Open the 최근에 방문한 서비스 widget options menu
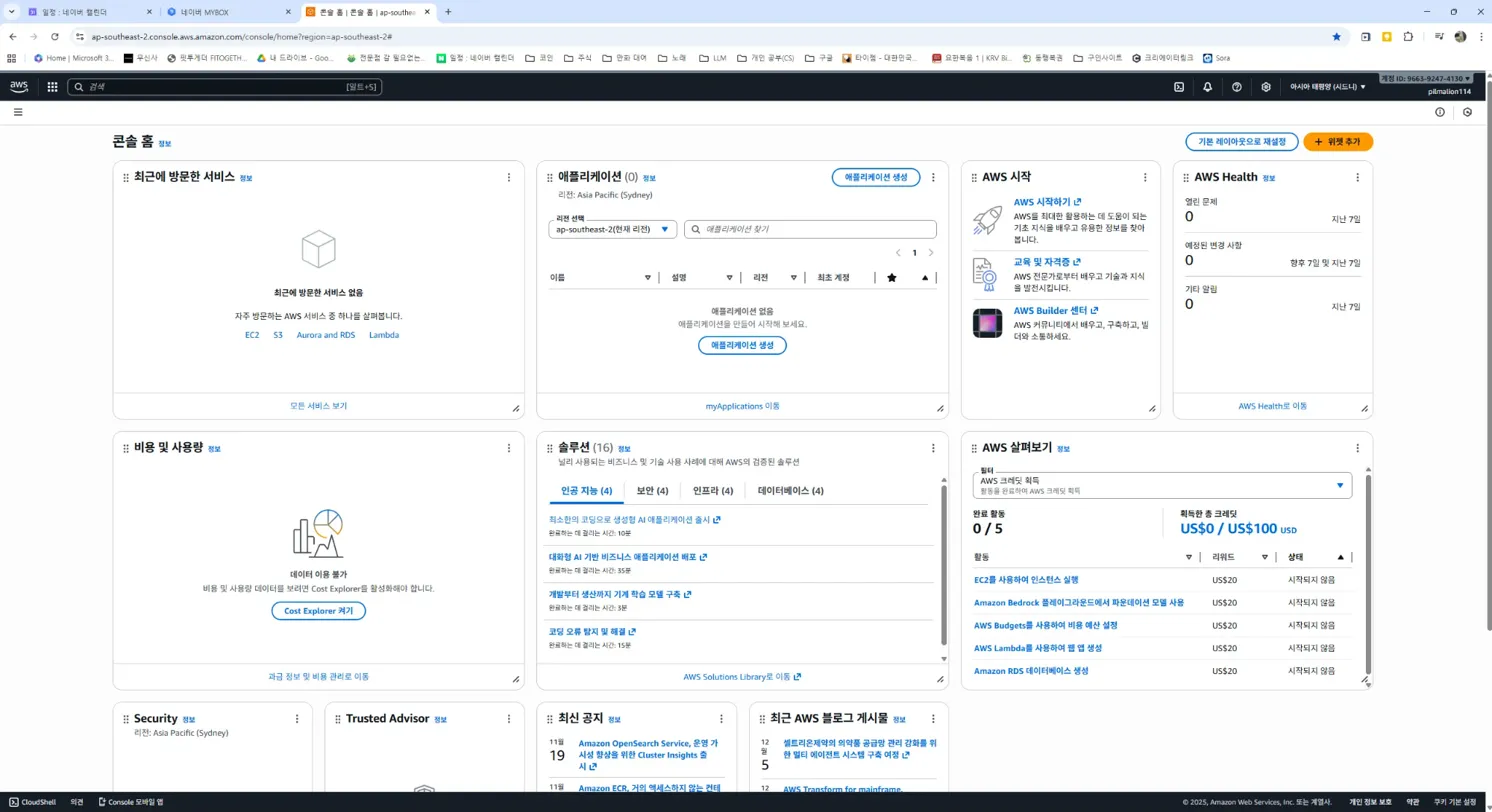This screenshot has width=1492, height=812. 509,177
